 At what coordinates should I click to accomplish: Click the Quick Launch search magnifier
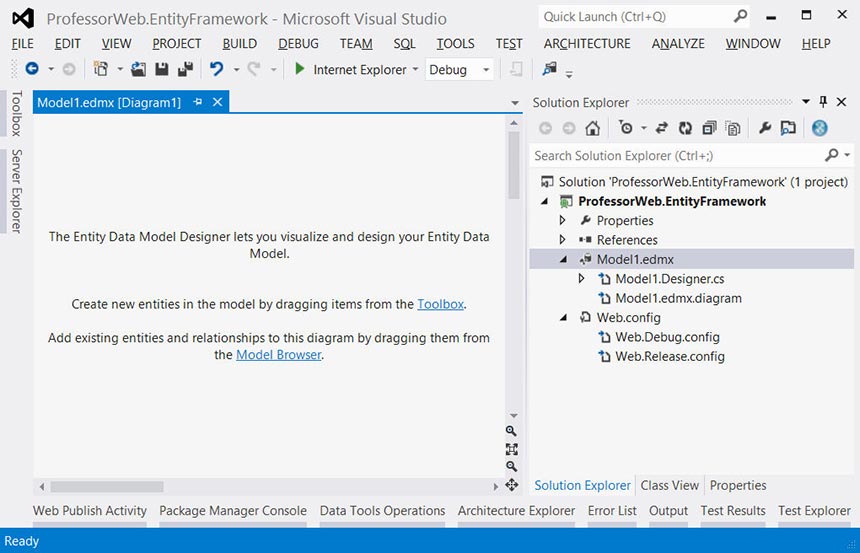(x=740, y=16)
